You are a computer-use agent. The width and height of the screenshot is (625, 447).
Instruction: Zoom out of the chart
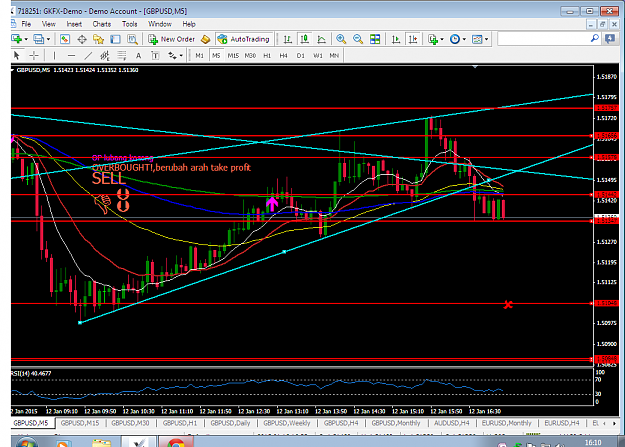[358, 39]
